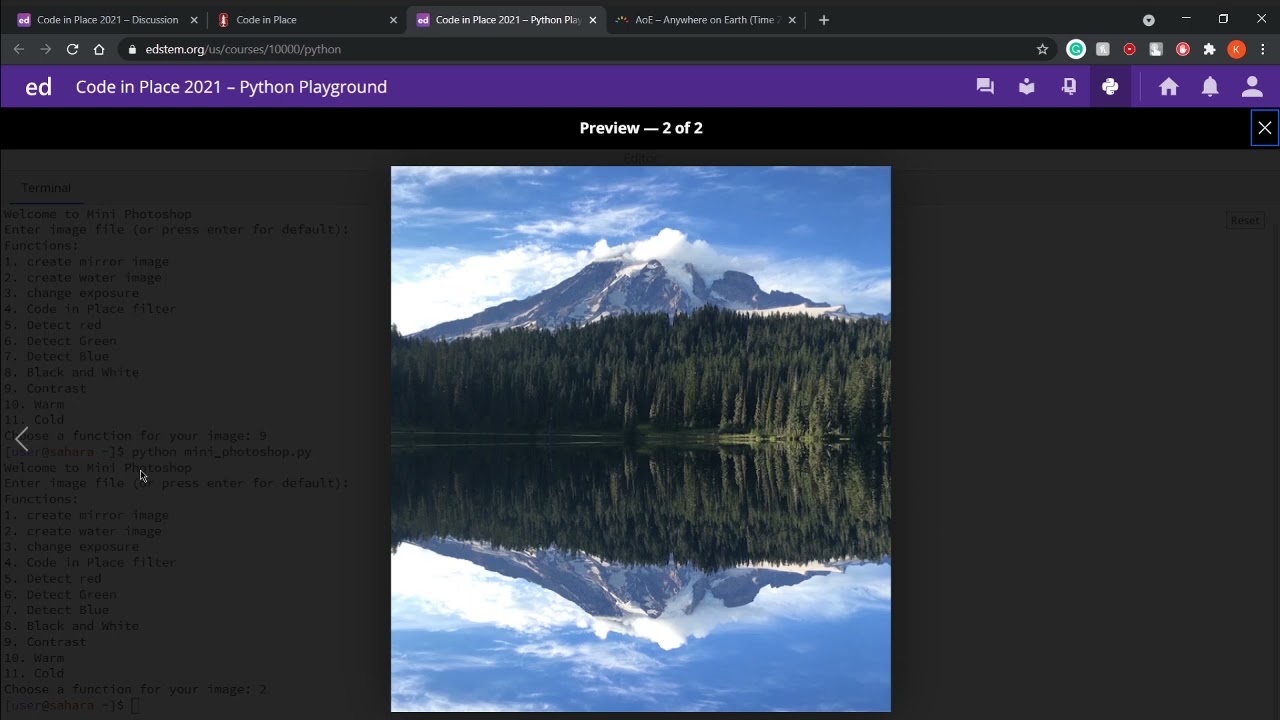Open the tab search dropdown

point(1149,20)
